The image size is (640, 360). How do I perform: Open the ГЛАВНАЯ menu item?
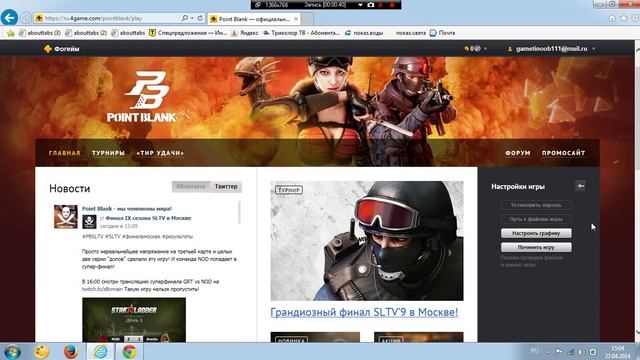click(x=64, y=153)
